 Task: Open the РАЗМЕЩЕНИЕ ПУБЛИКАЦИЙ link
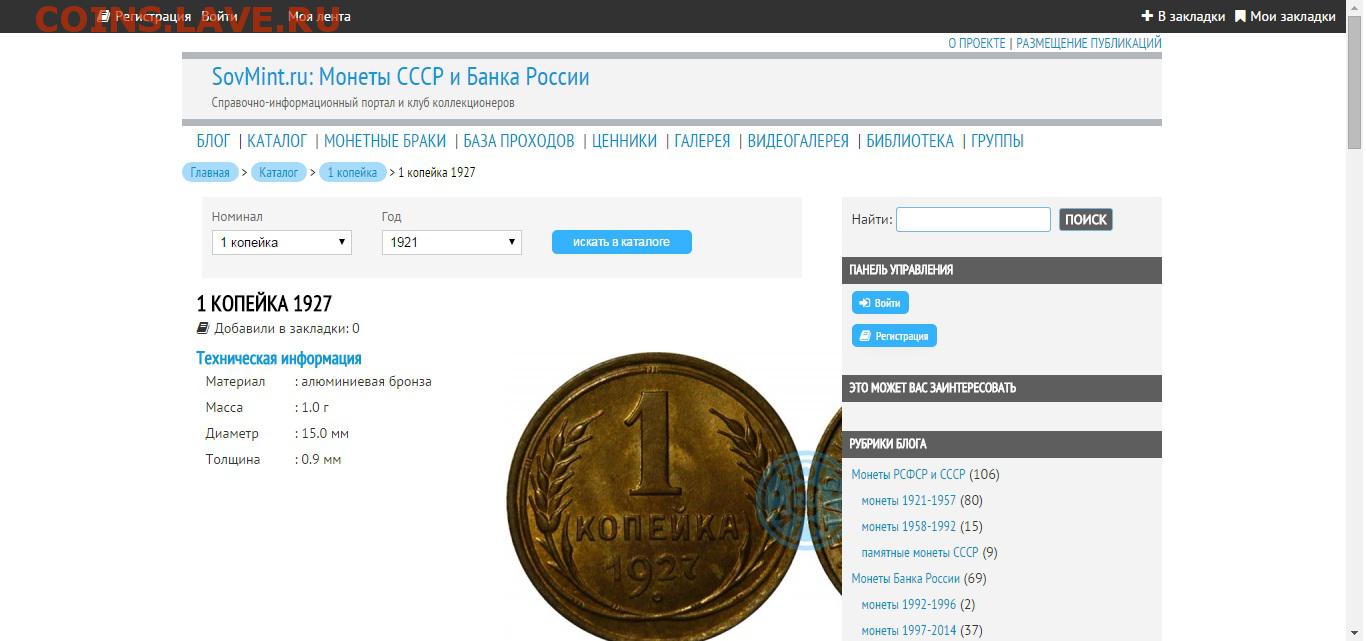(x=1089, y=43)
